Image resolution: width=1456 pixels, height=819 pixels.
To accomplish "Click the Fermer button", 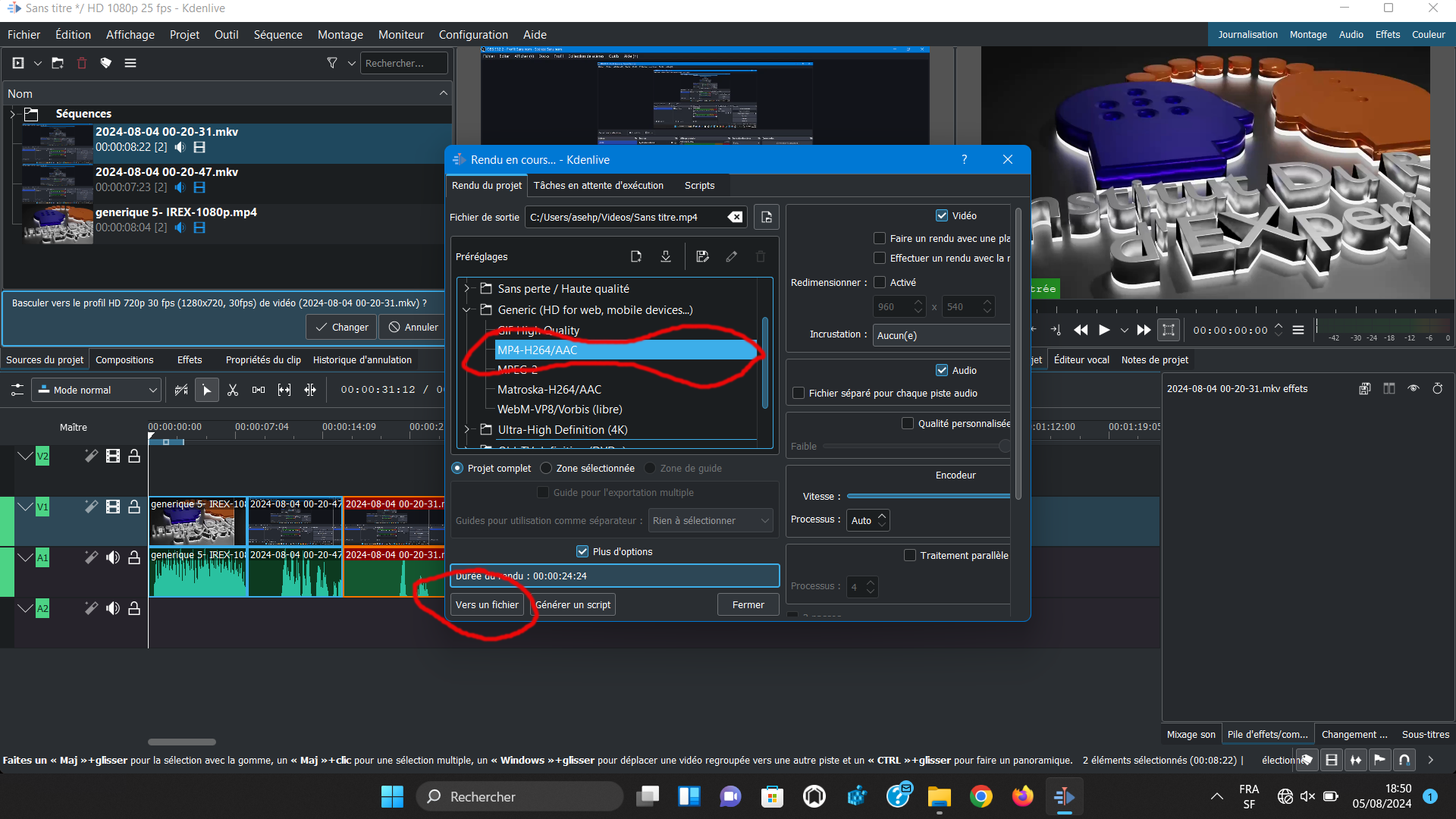I will click(748, 604).
